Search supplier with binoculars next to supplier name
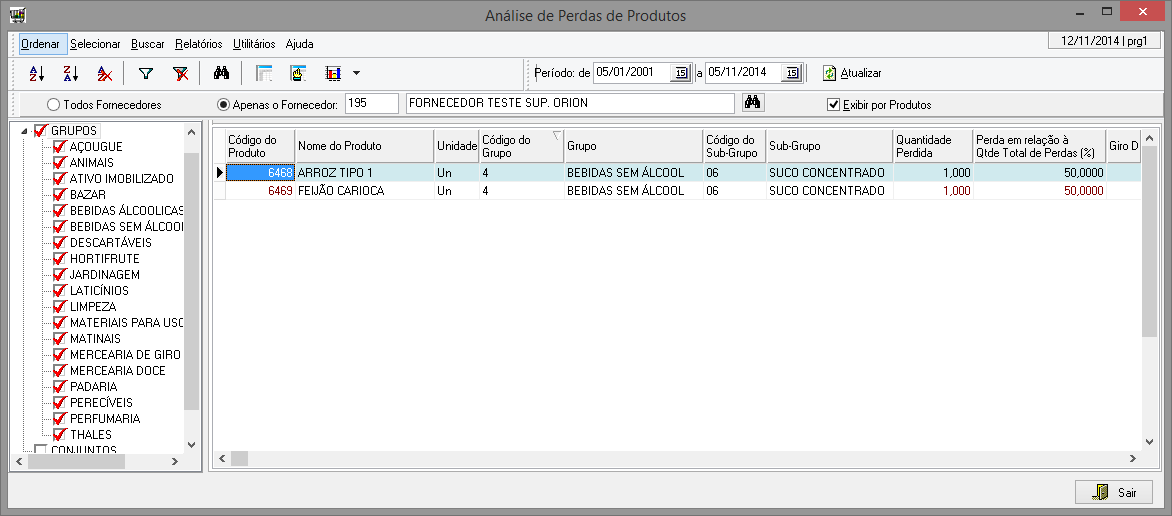 click(753, 103)
